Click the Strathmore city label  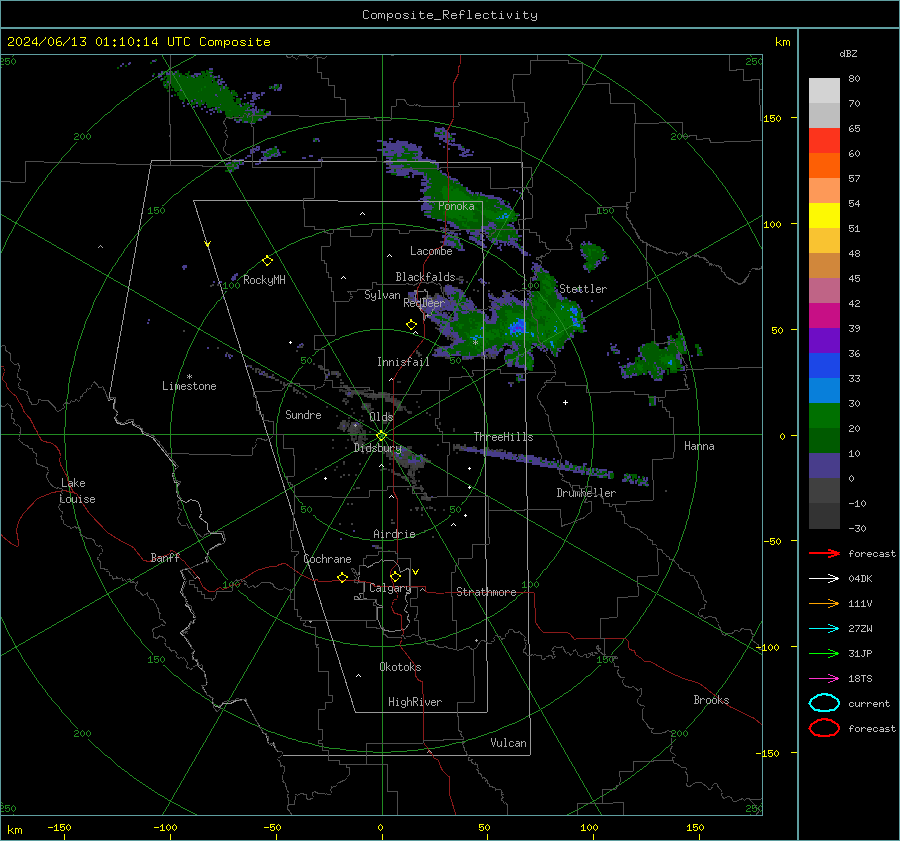(x=486, y=592)
